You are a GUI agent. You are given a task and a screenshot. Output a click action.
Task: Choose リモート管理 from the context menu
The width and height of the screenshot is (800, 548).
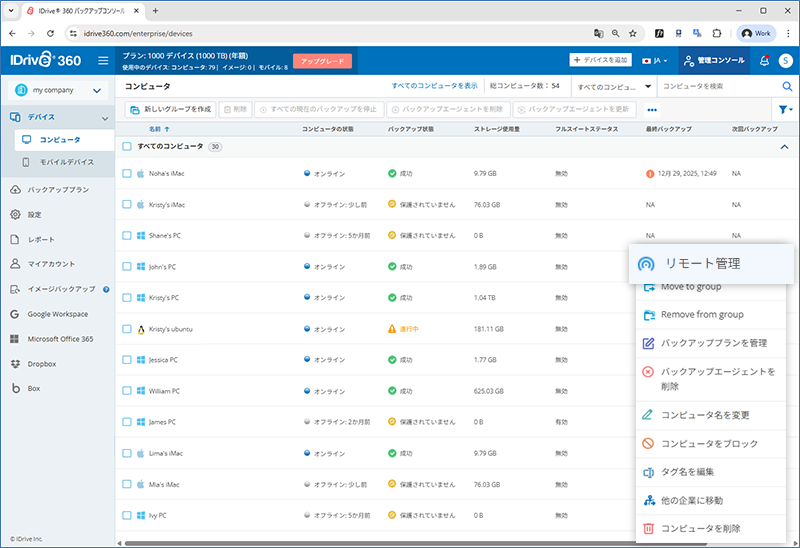[x=714, y=264]
